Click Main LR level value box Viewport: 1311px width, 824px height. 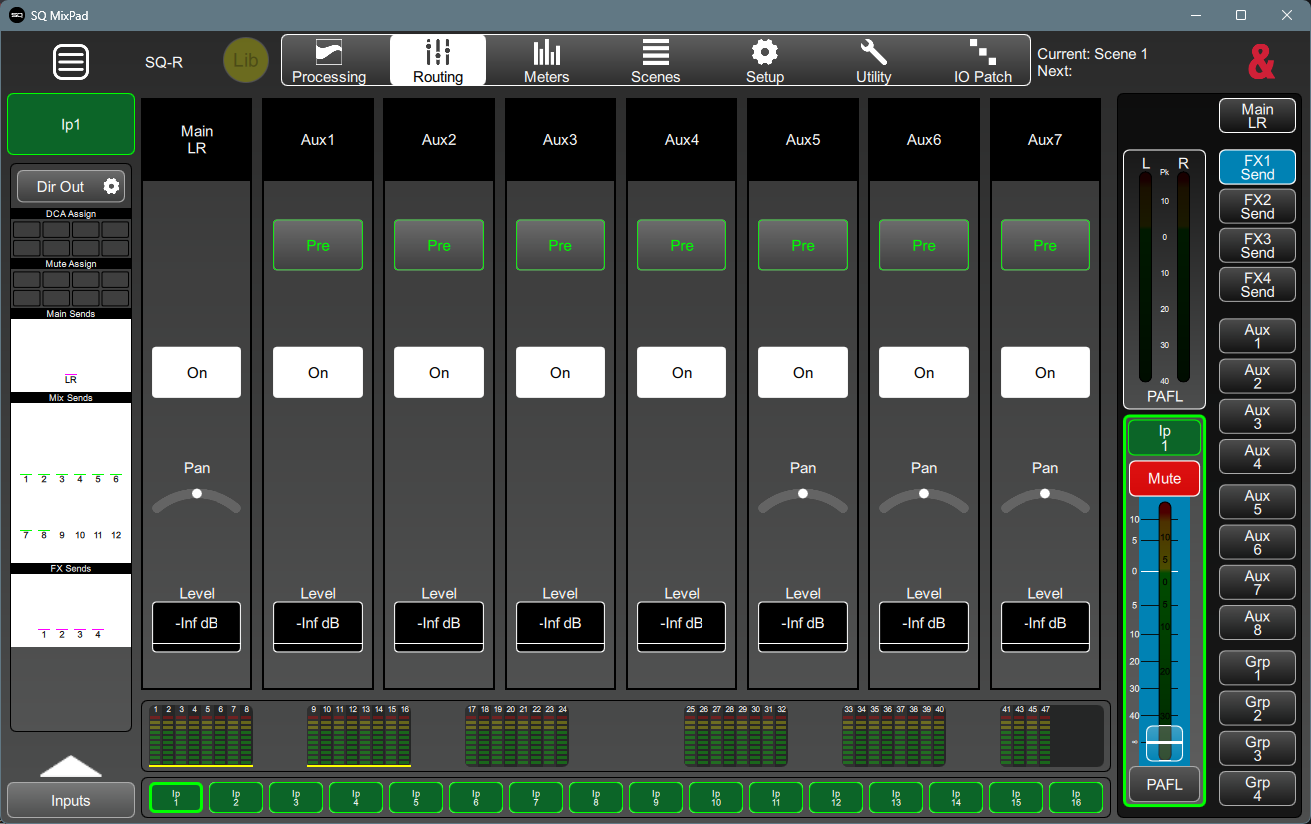pos(197,626)
